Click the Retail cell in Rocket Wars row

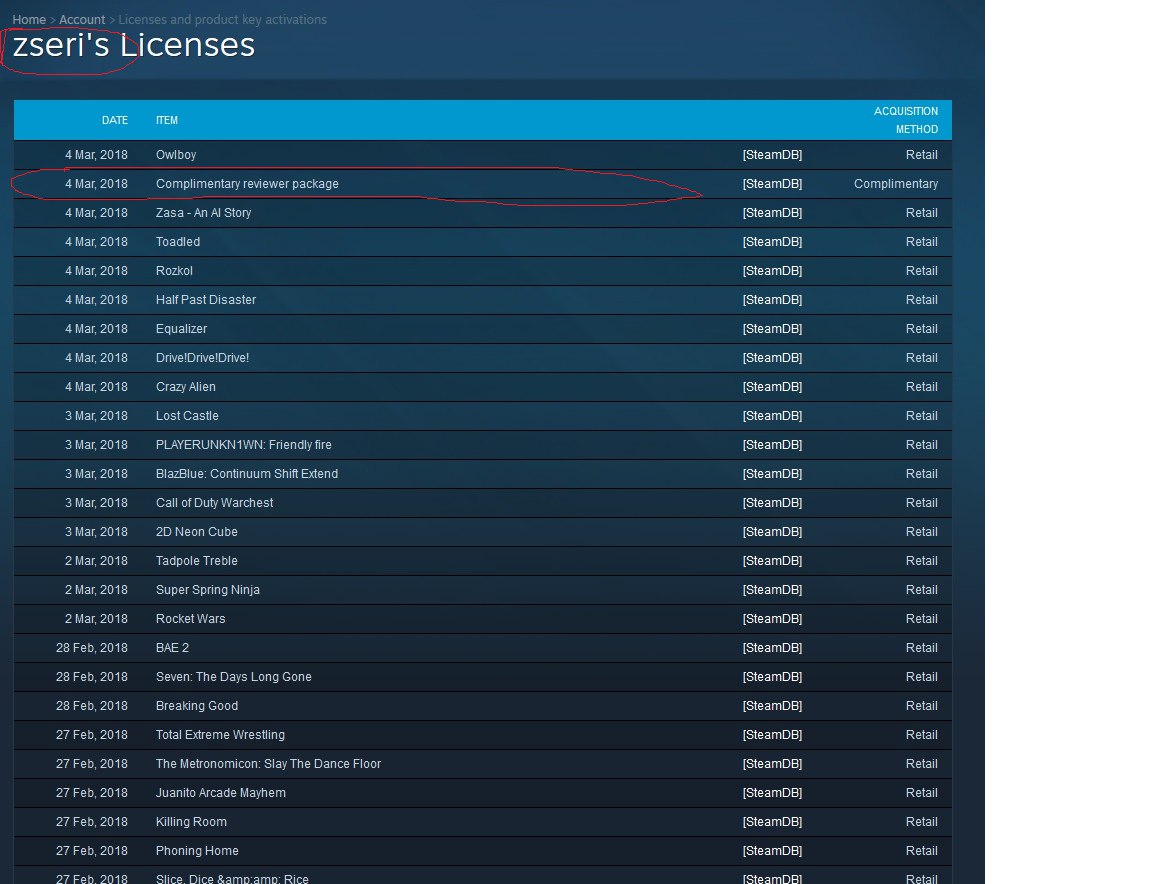tap(921, 619)
